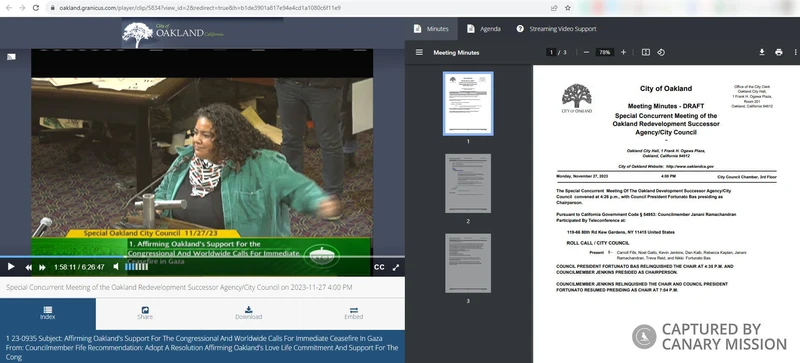Zoom in the PDF with the plus button
This screenshot has height=363, width=800.
tap(623, 52)
